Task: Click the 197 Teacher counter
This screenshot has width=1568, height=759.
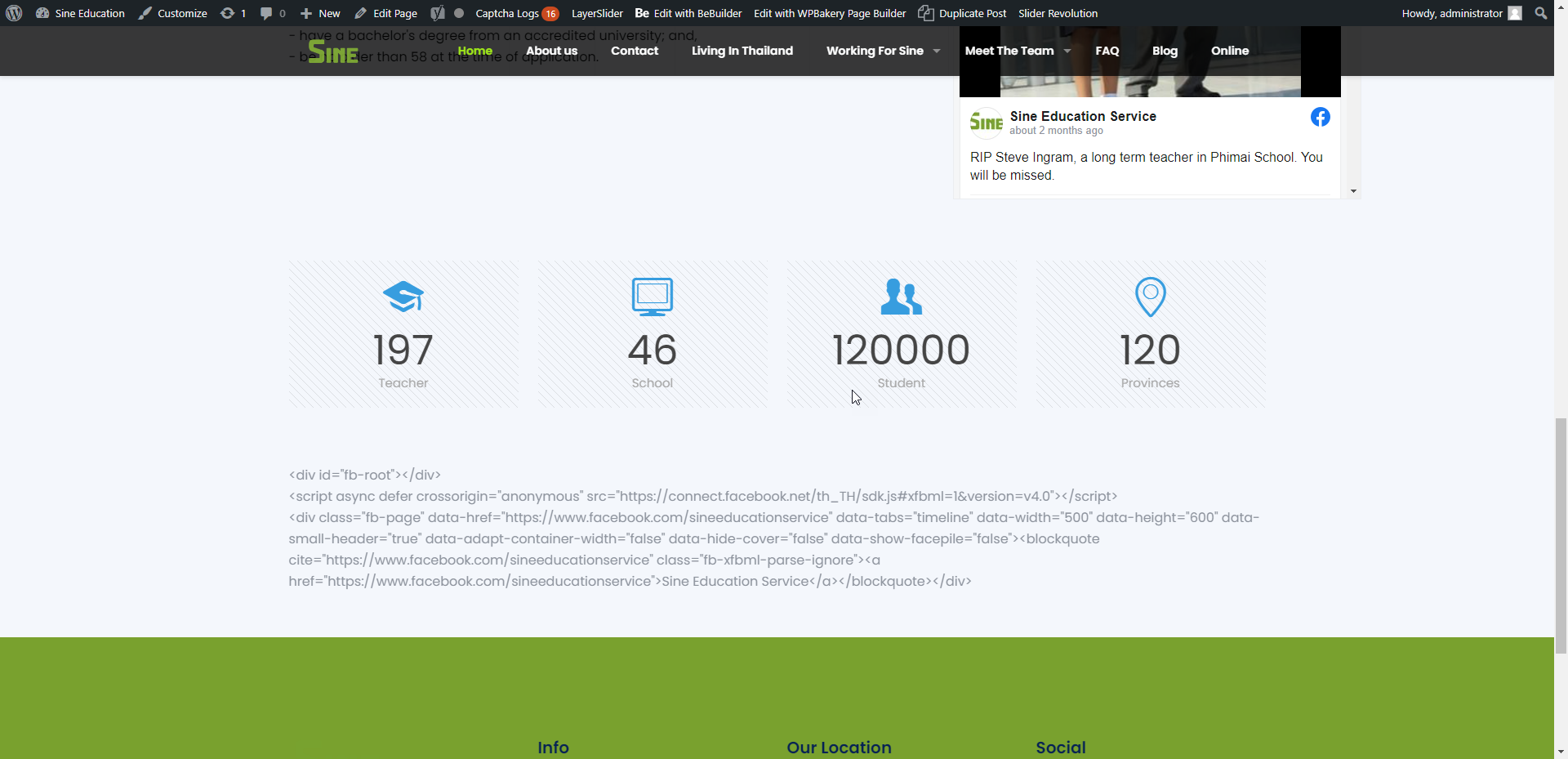Action: 403,350
